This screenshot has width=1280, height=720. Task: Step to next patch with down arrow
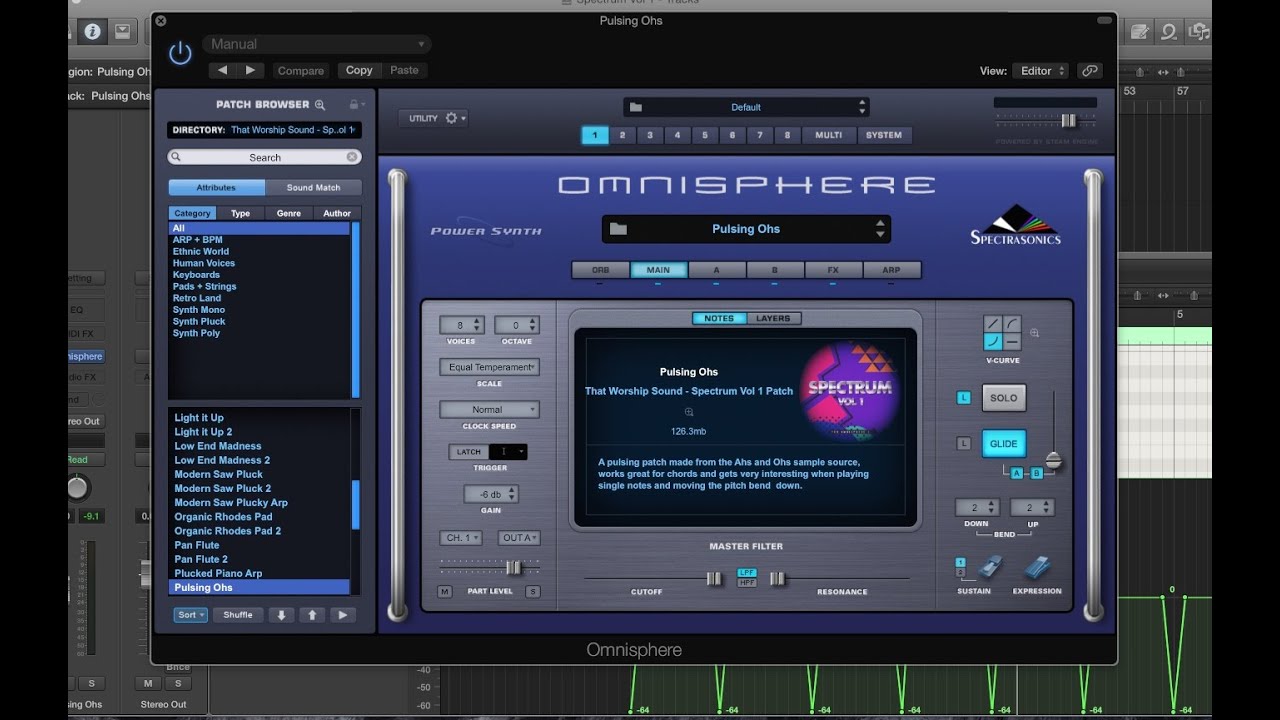[281, 615]
